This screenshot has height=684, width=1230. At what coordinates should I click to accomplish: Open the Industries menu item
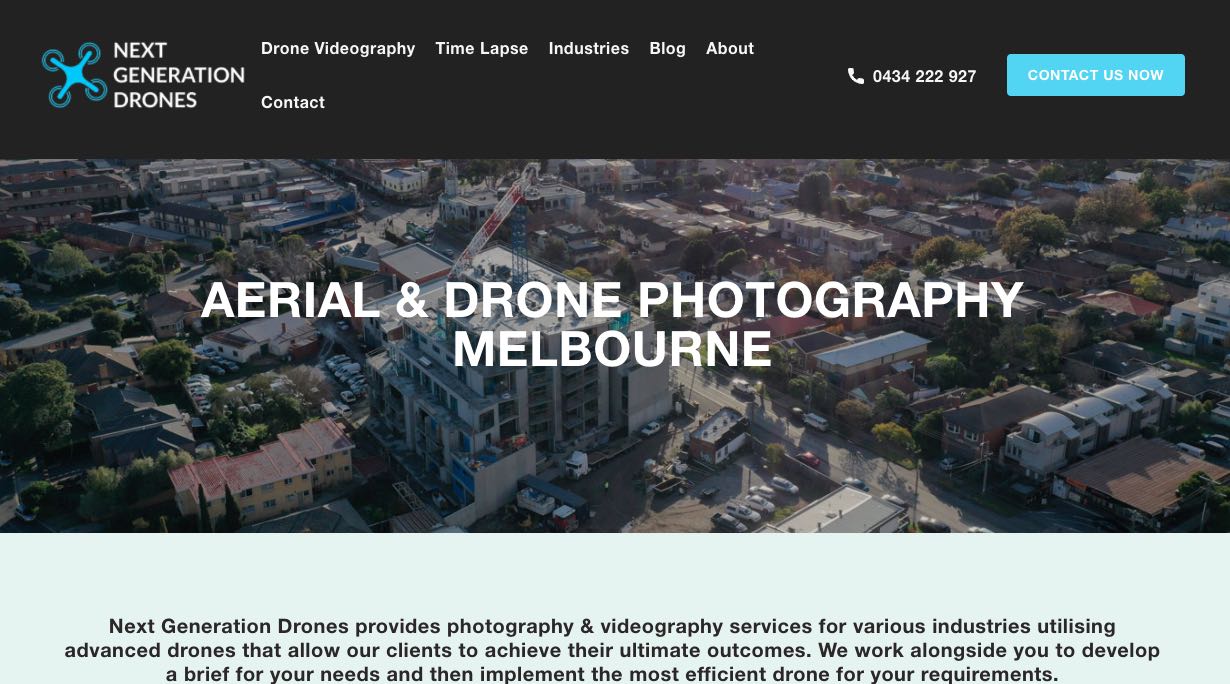tap(589, 48)
